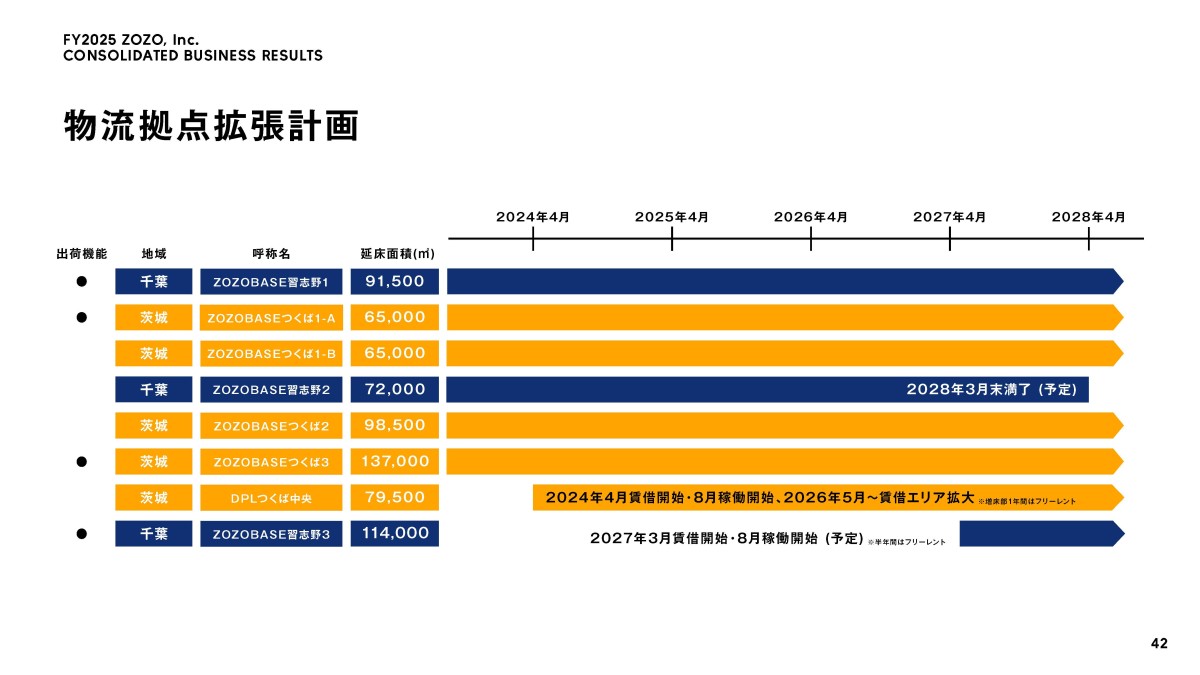Select the ZOZOBASEつくば1-B name label
This screenshot has width=1200, height=675.
tap(271, 354)
